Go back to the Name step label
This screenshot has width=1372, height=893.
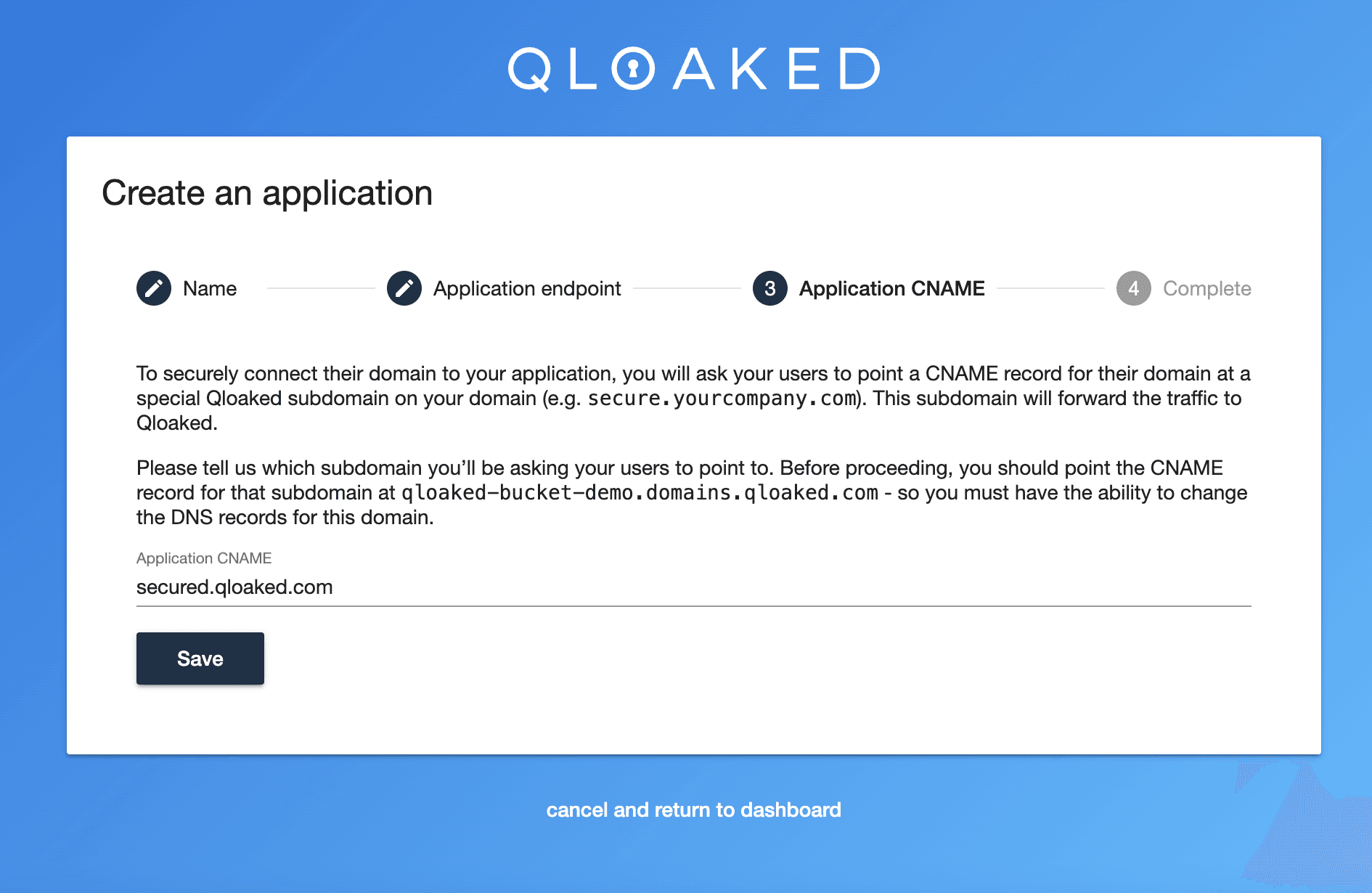tap(210, 289)
